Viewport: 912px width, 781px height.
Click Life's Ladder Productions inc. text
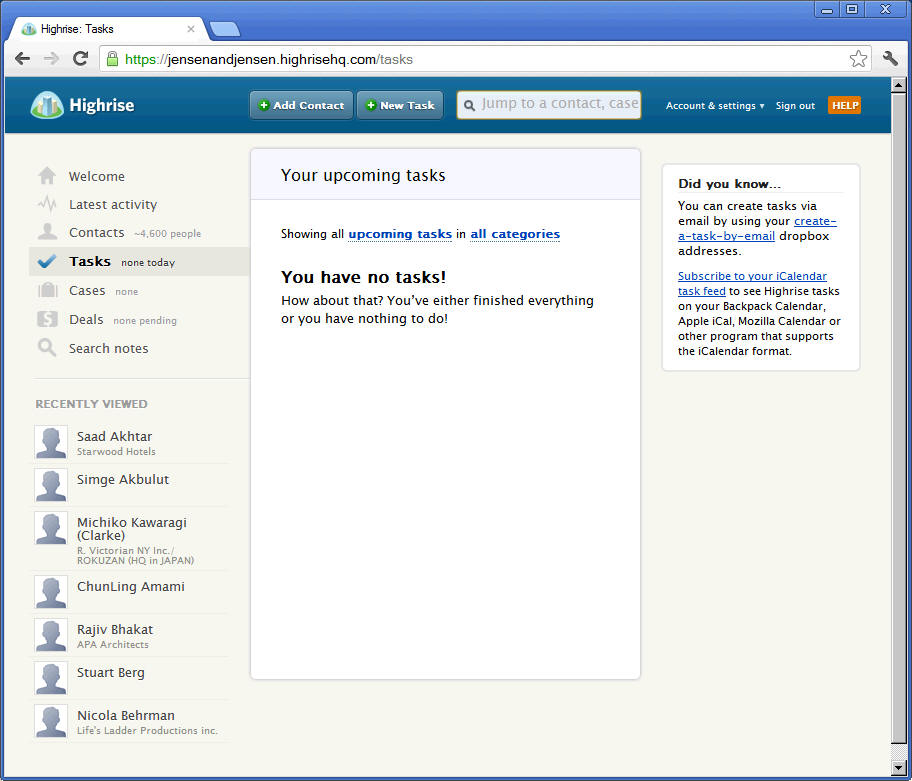click(147, 730)
